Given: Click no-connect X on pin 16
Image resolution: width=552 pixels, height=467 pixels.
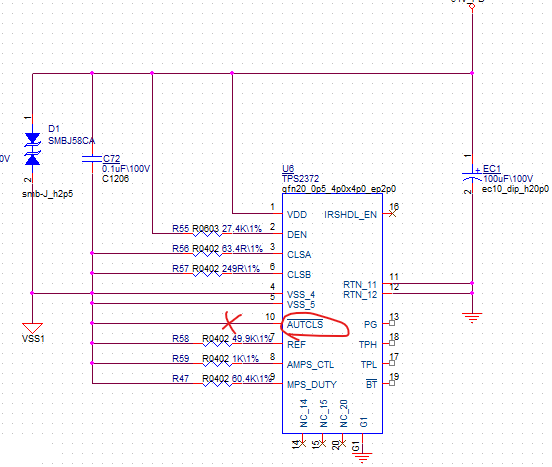Looking at the screenshot, I should (392, 213).
